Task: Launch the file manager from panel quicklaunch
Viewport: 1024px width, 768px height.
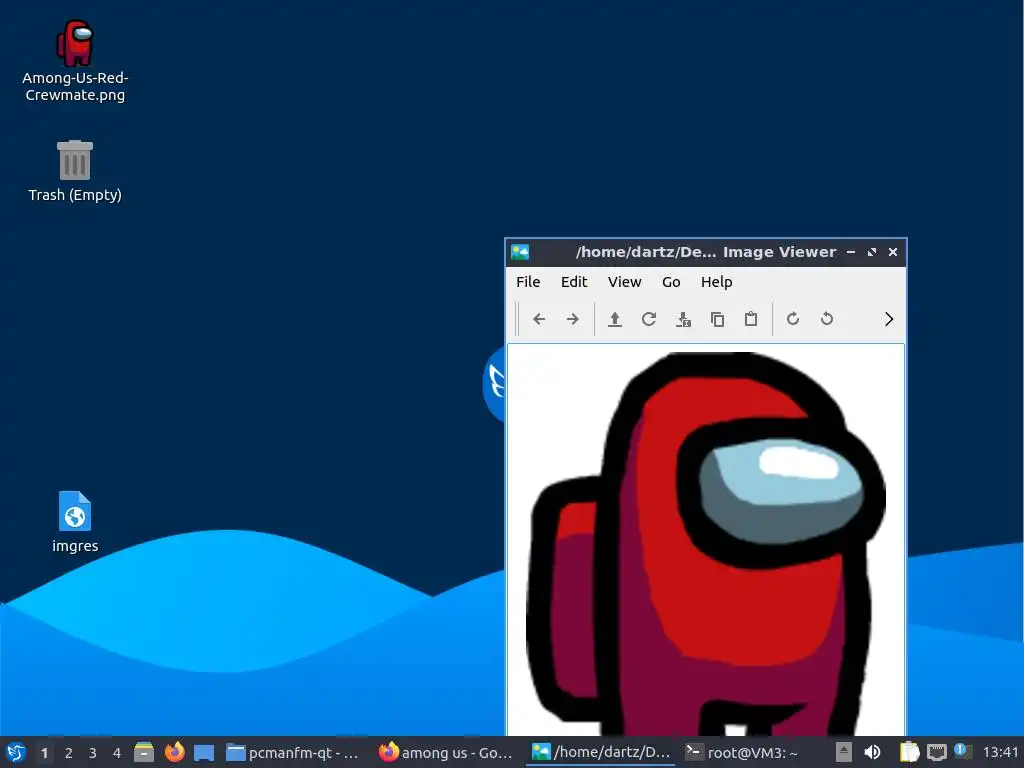Action: click(x=144, y=752)
